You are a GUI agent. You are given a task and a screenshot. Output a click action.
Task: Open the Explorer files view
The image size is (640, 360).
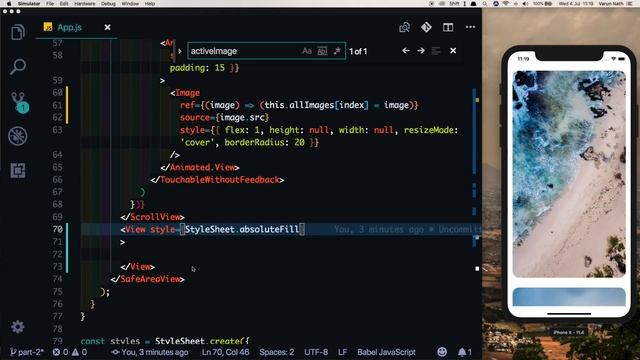point(18,32)
